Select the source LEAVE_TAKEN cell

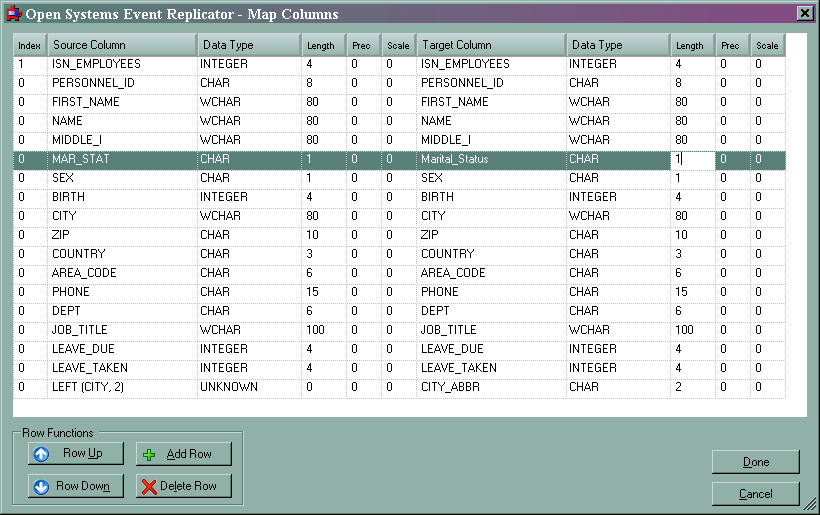pyautogui.click(x=122, y=368)
